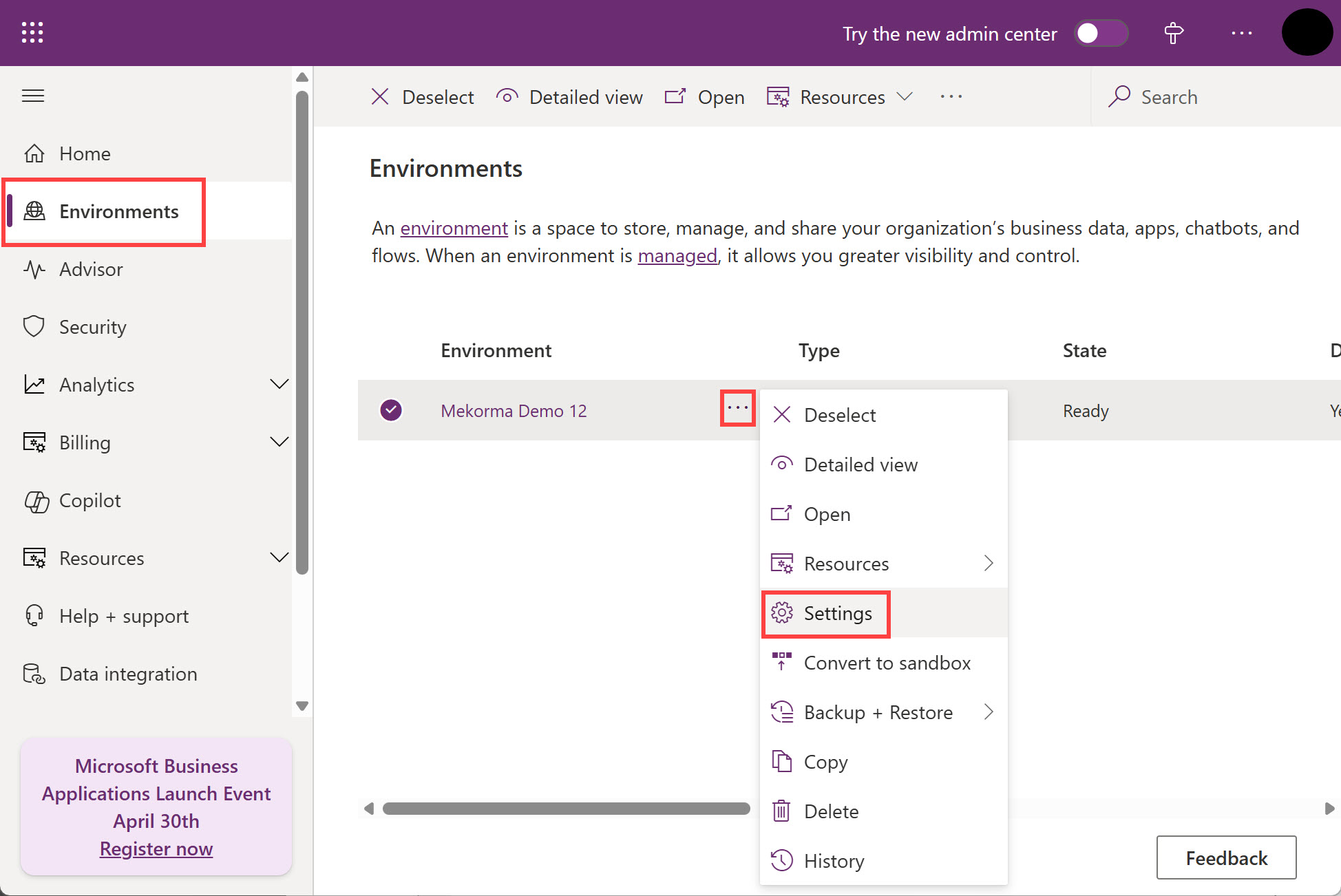Open the Resources dropdown in toolbar
Screen dimensions: 1341x896
click(x=842, y=97)
